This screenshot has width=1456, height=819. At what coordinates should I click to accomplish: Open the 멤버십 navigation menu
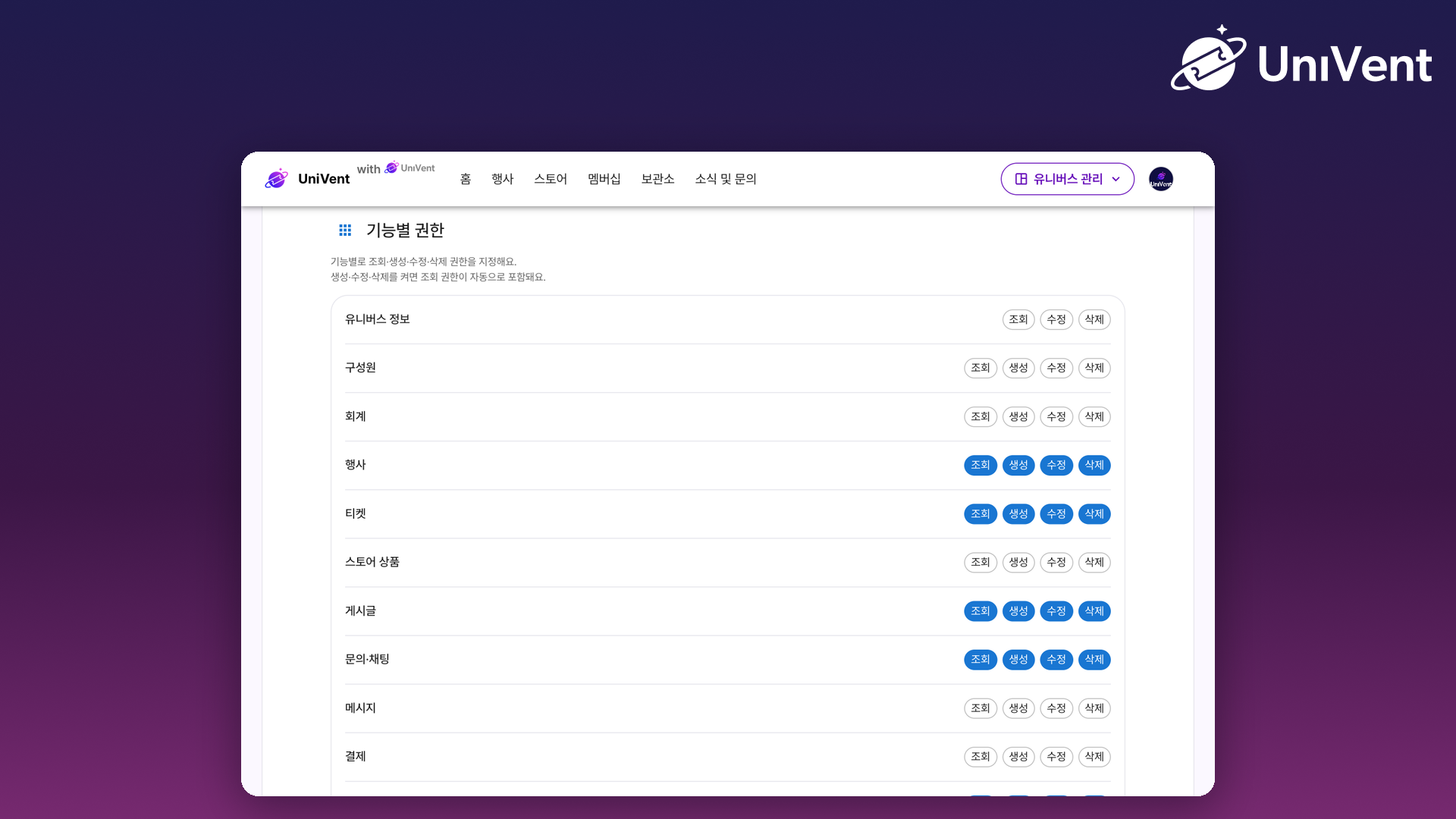tap(604, 179)
